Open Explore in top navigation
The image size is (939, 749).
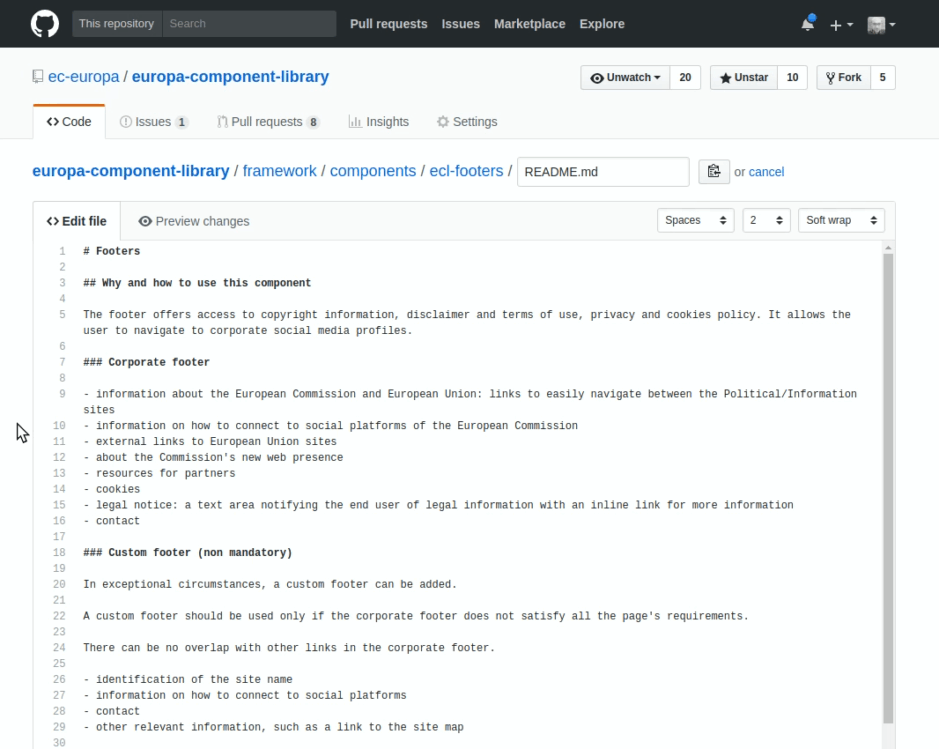coord(602,24)
